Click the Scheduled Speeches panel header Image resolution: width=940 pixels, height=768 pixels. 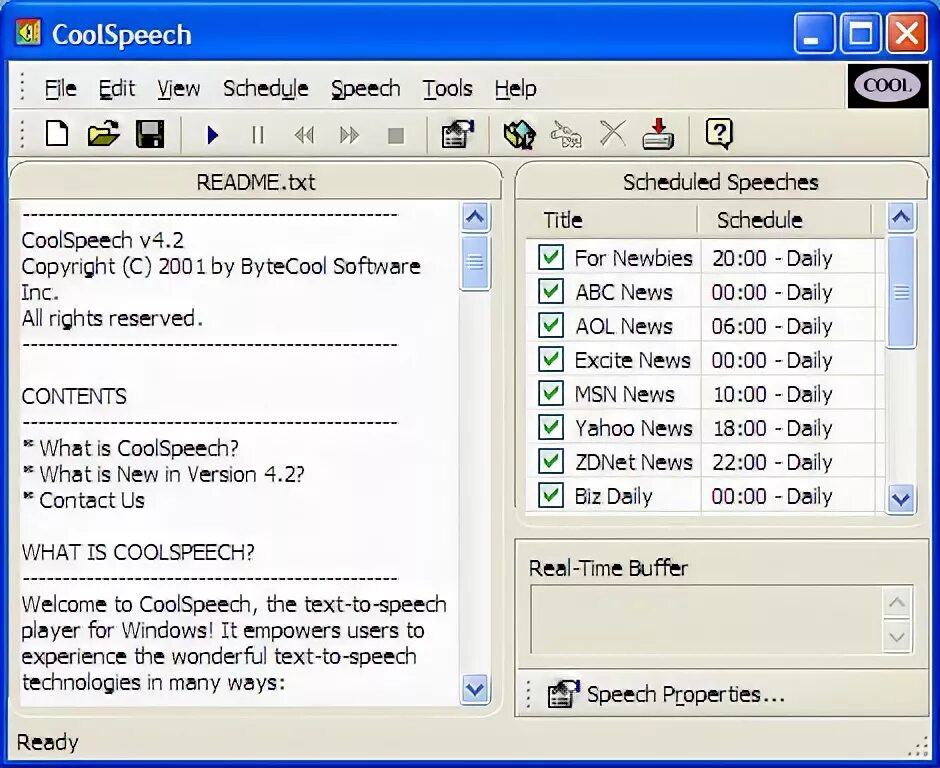click(x=721, y=182)
